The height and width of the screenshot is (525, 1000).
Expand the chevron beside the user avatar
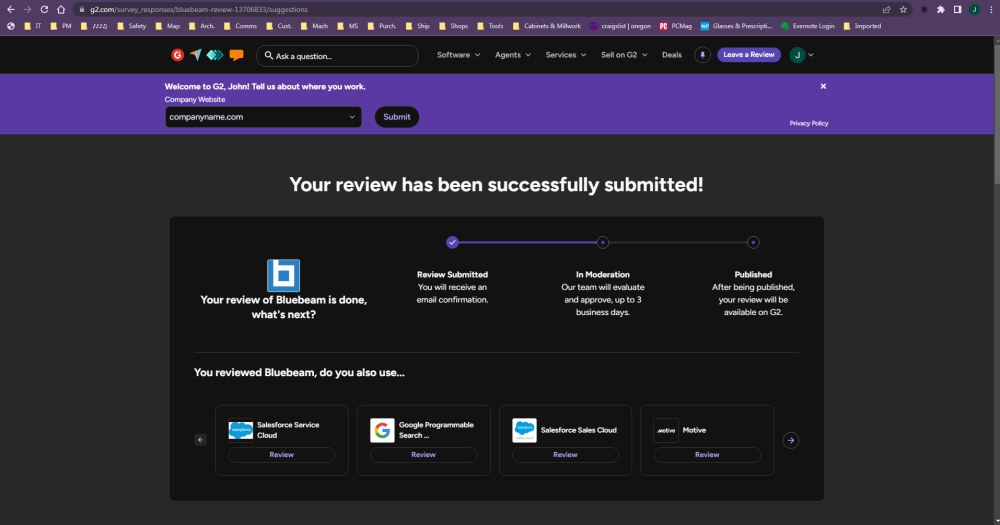click(x=811, y=55)
